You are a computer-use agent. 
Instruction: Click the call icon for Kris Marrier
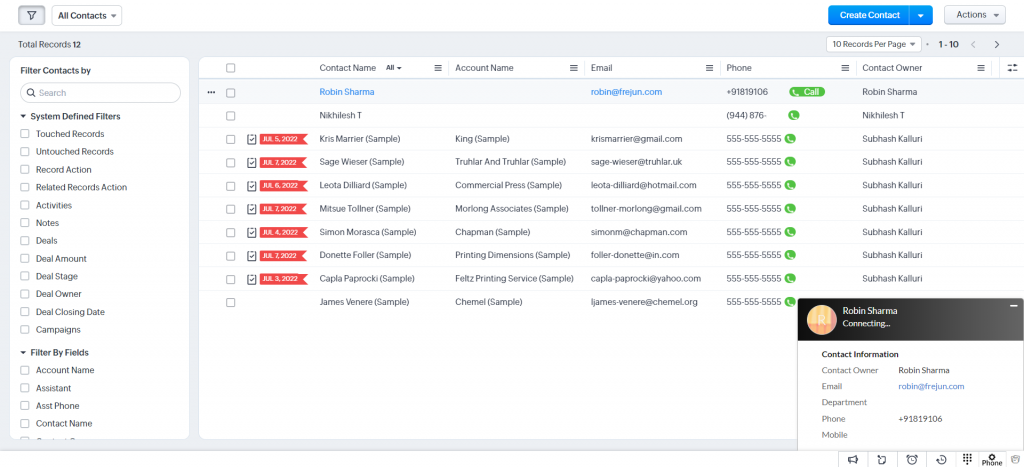[x=790, y=139]
